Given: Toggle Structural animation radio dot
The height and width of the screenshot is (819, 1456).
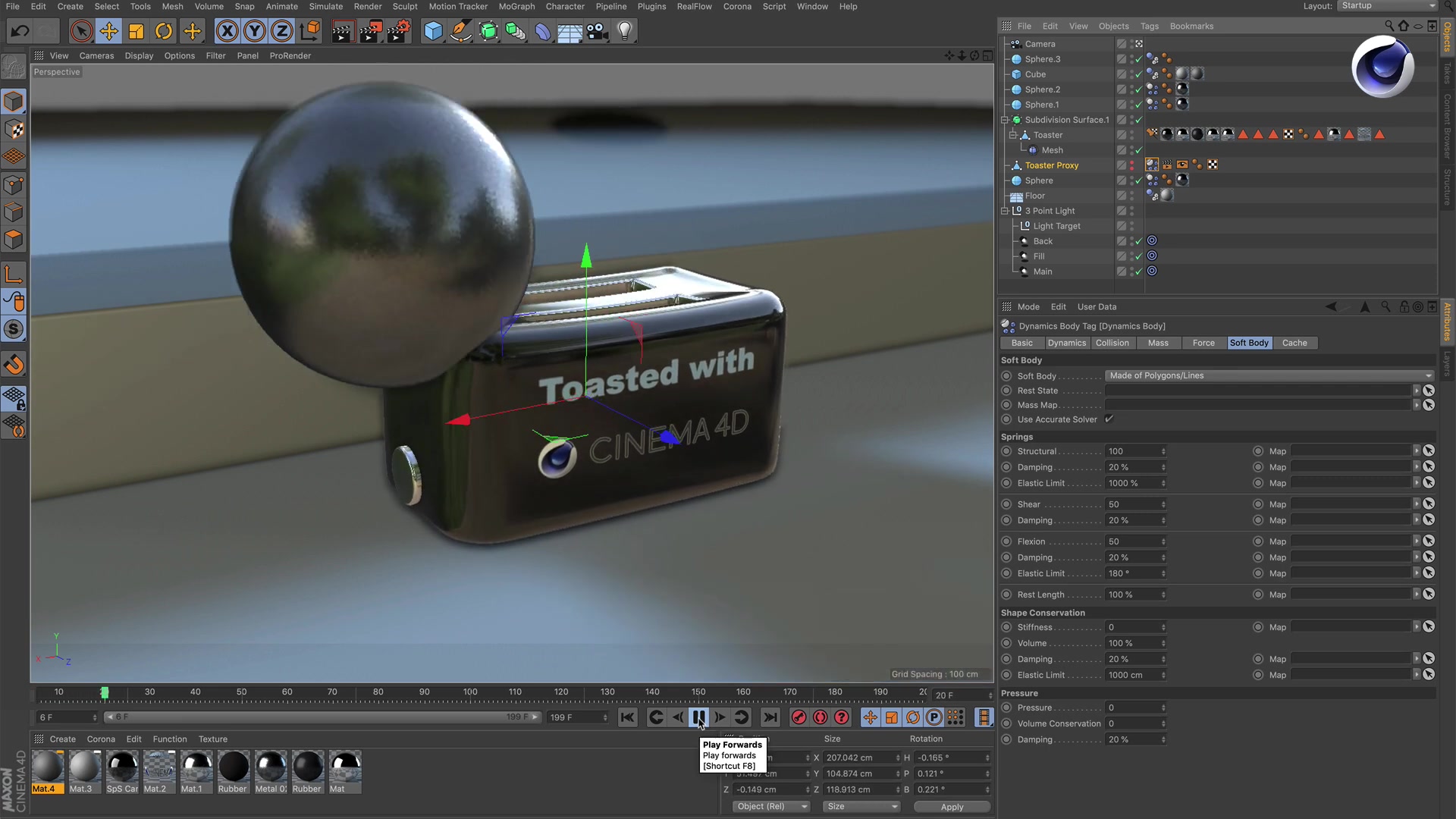Looking at the screenshot, I should coord(1006,451).
